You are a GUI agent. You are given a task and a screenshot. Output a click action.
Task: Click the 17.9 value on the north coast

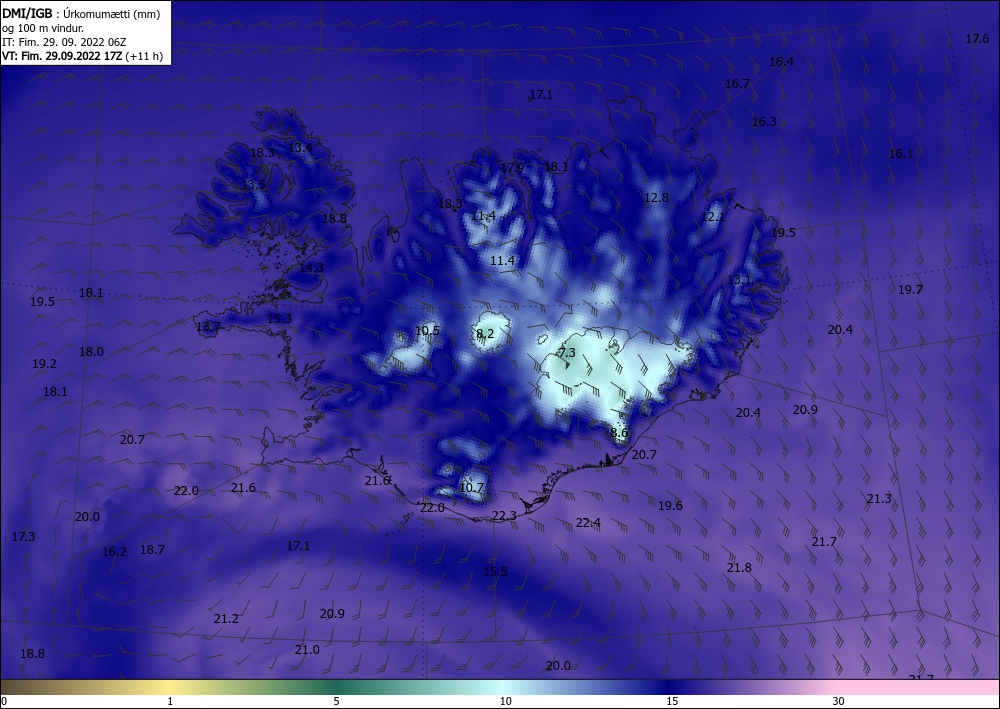512,168
